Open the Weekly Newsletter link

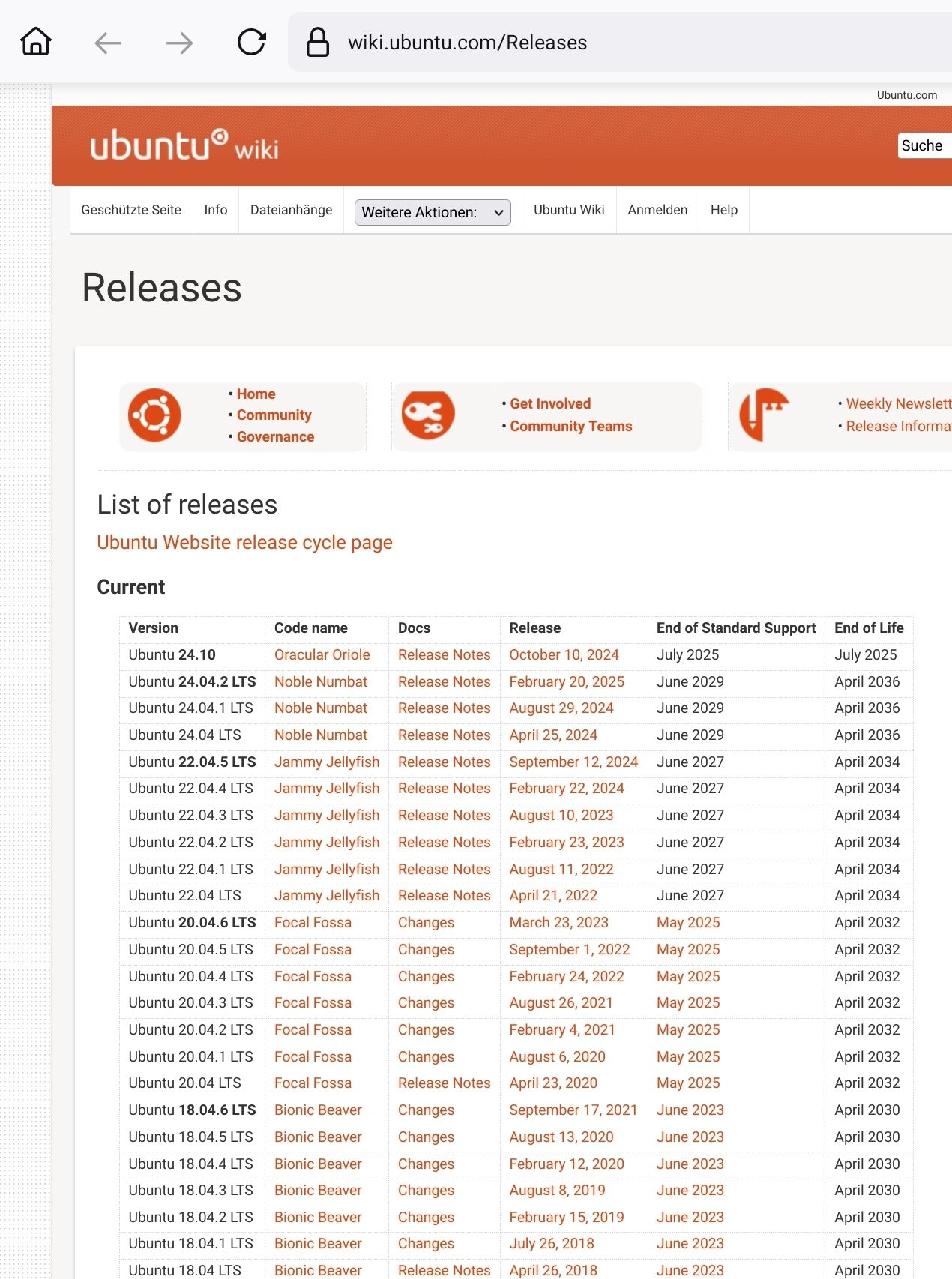899,403
